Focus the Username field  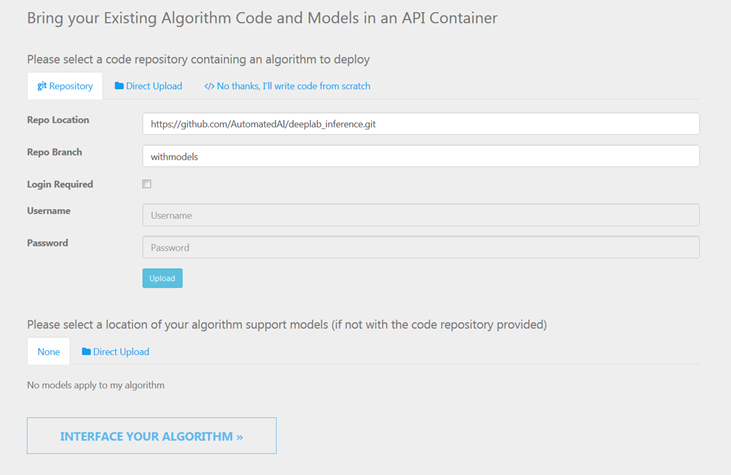pyautogui.click(x=421, y=215)
